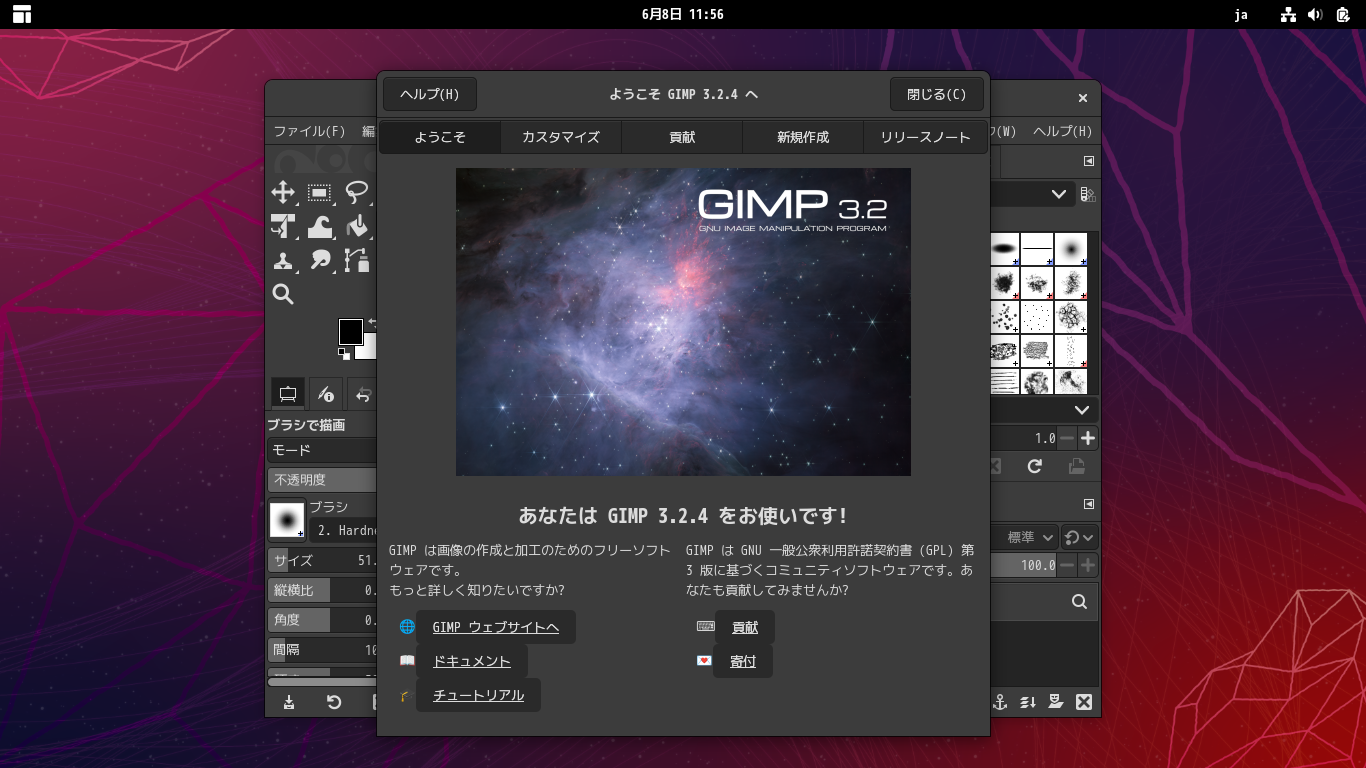Image resolution: width=1366 pixels, height=768 pixels.
Task: Select the Bucket Fill tool
Action: tap(357, 227)
